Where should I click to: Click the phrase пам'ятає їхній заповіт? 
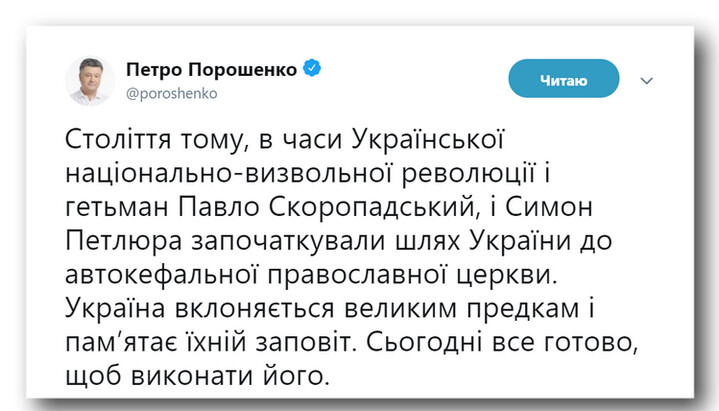point(210,342)
